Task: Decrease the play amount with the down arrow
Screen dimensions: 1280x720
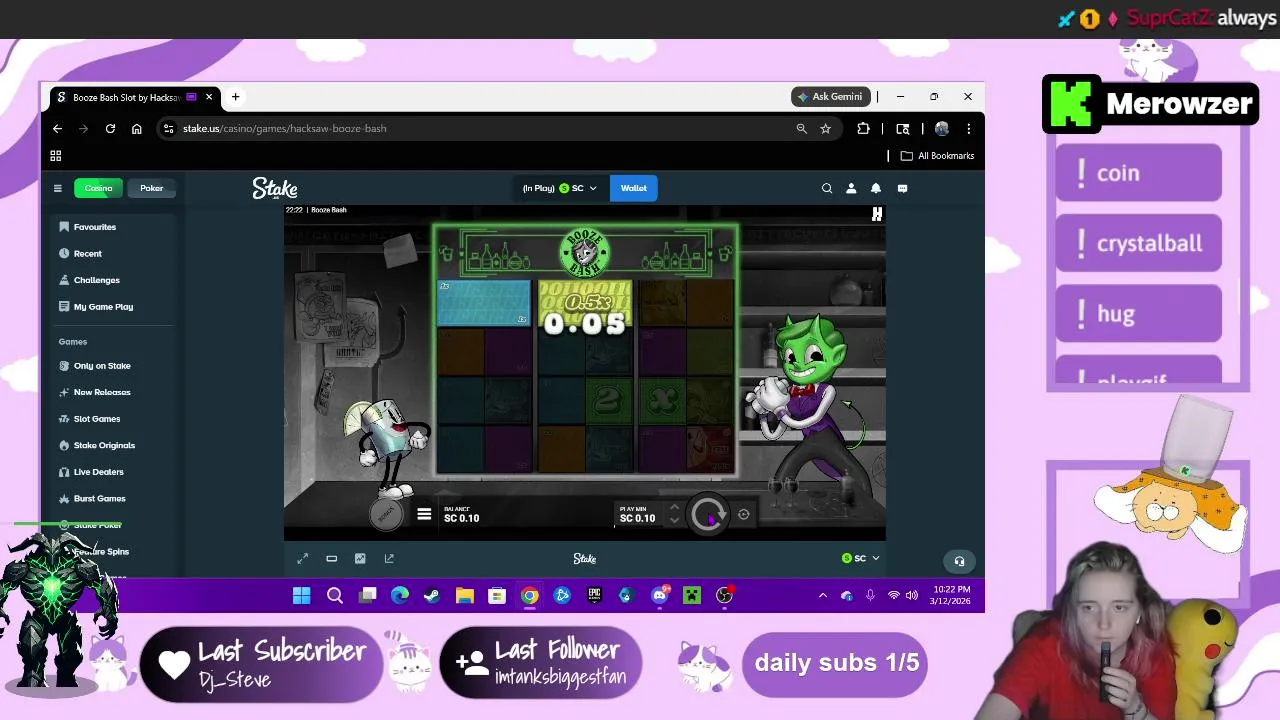Action: coord(674,520)
